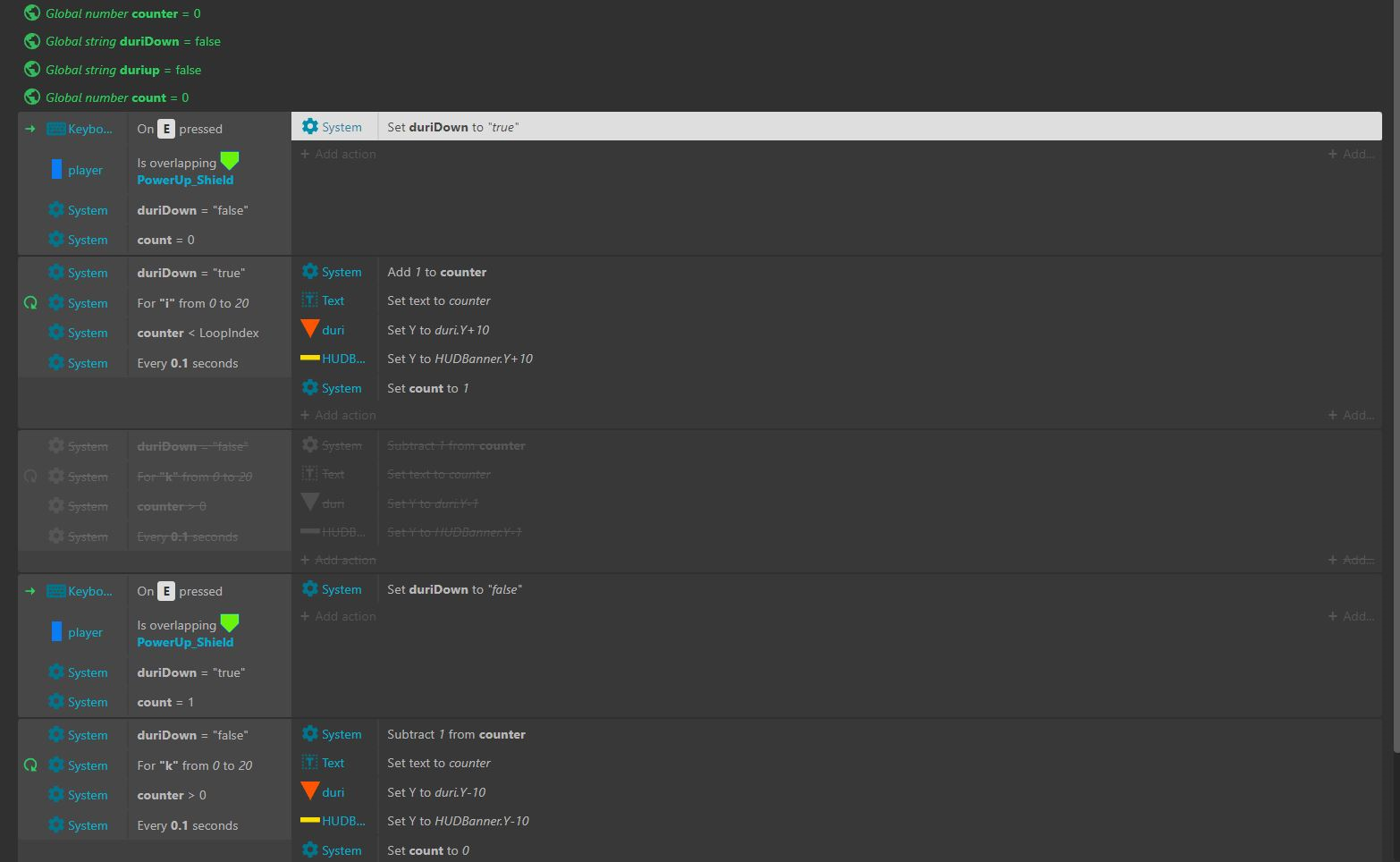Click the globe icon beside Global number counter

(32, 13)
